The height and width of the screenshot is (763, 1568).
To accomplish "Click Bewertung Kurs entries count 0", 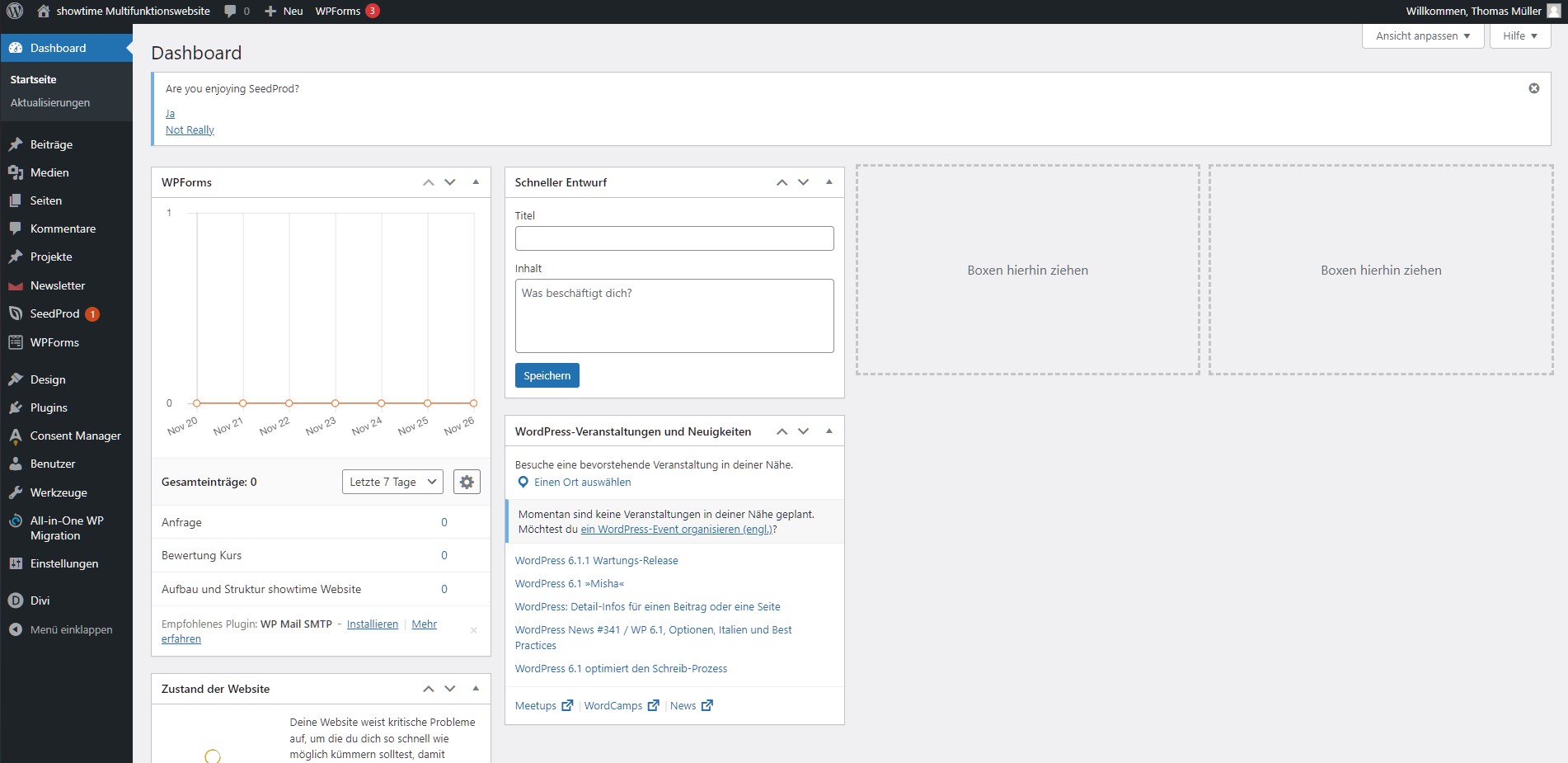I will coord(444,556).
